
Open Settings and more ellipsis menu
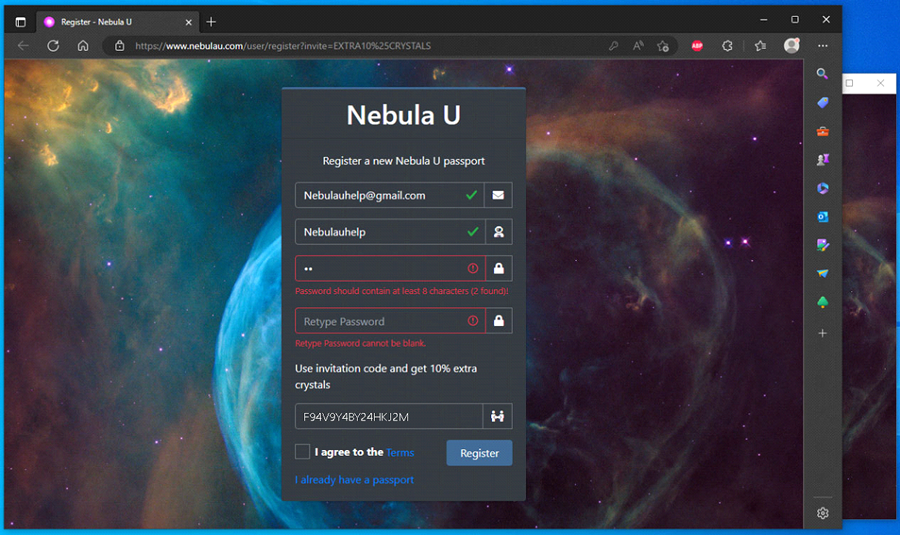823,46
